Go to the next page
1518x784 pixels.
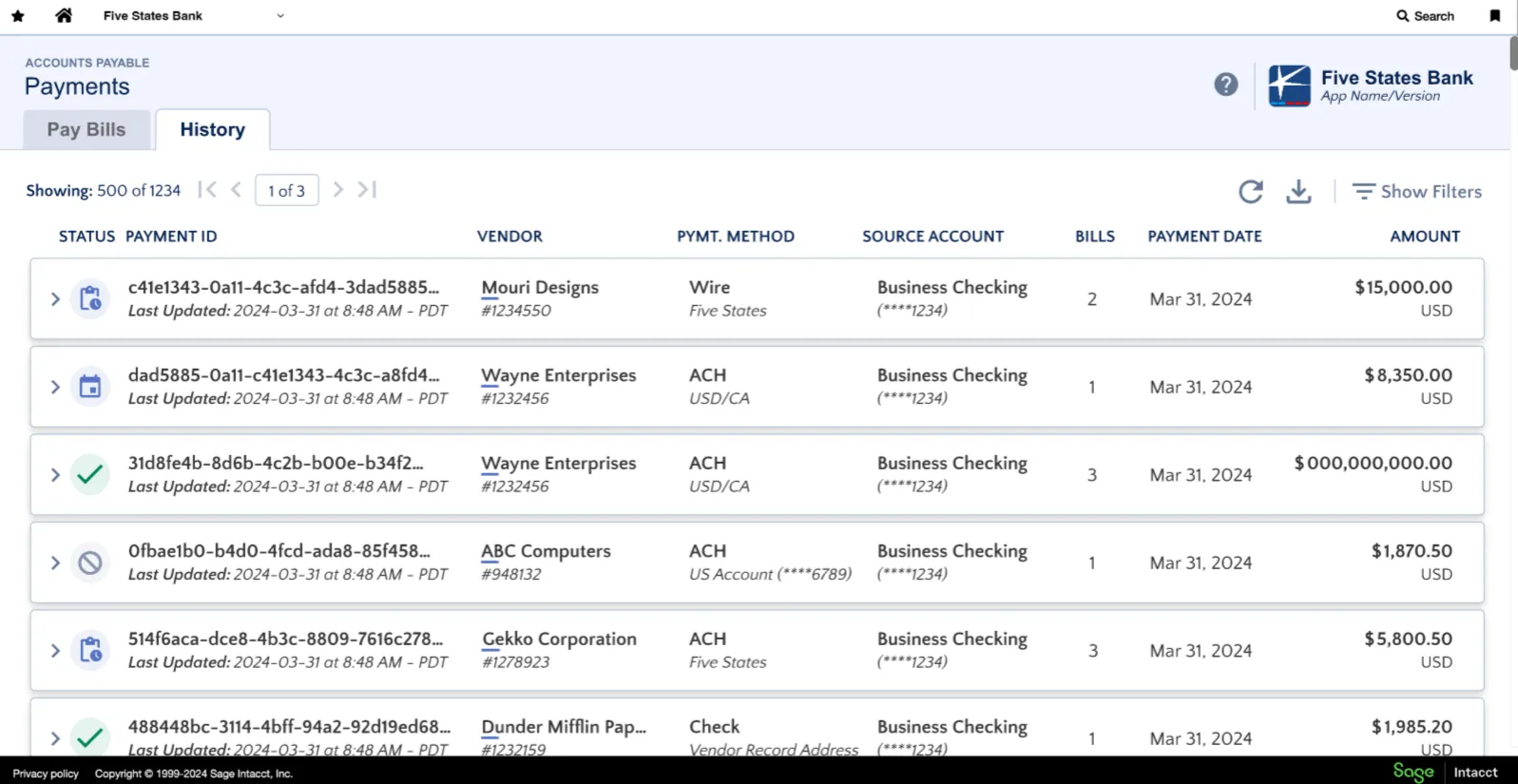pos(337,190)
